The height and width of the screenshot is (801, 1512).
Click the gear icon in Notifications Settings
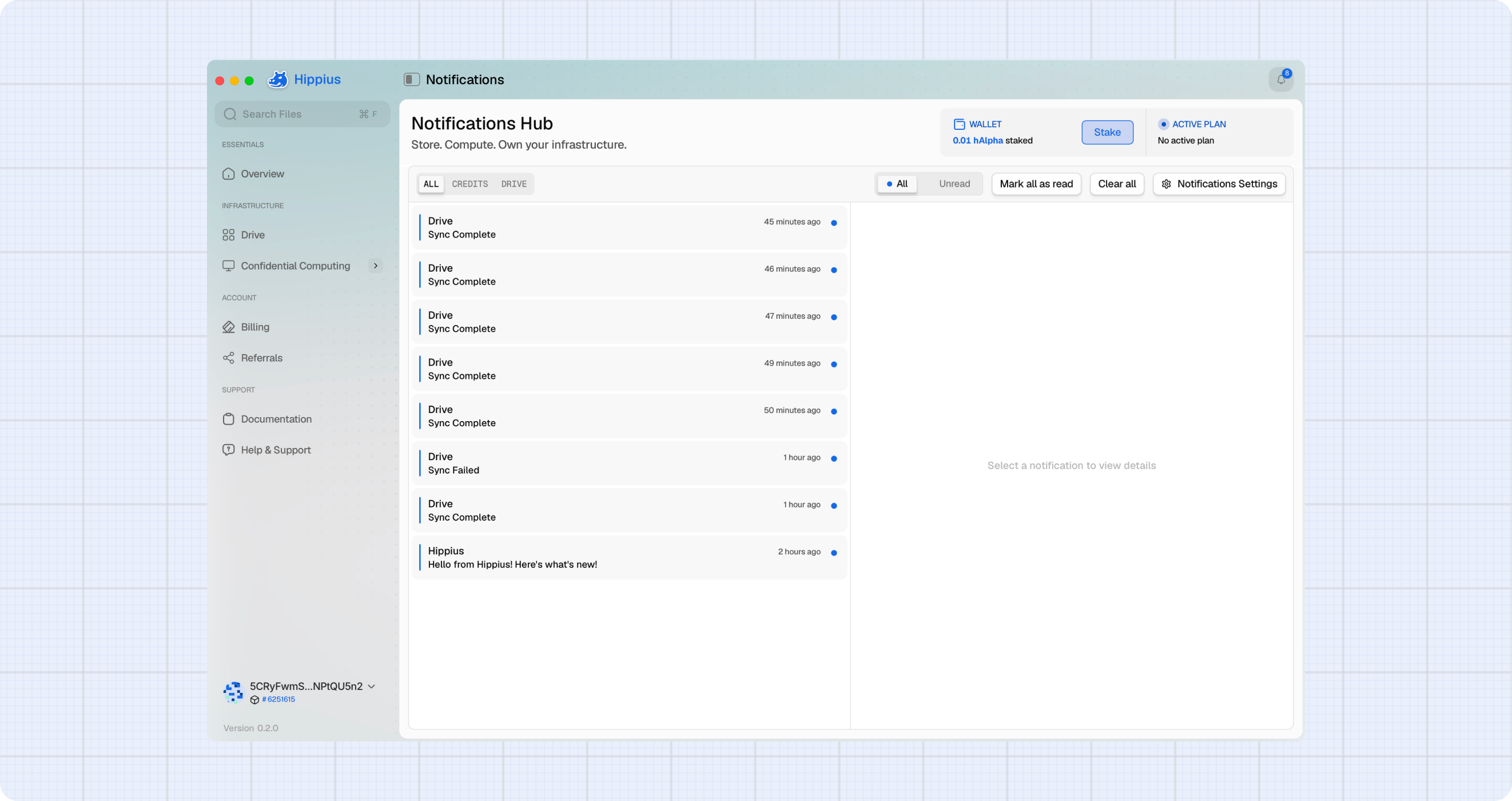(1166, 184)
